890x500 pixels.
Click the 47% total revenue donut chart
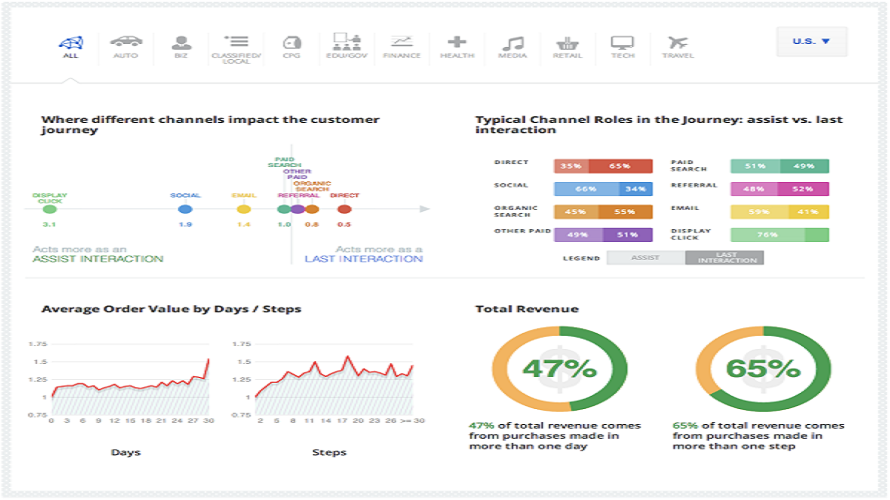click(560, 369)
